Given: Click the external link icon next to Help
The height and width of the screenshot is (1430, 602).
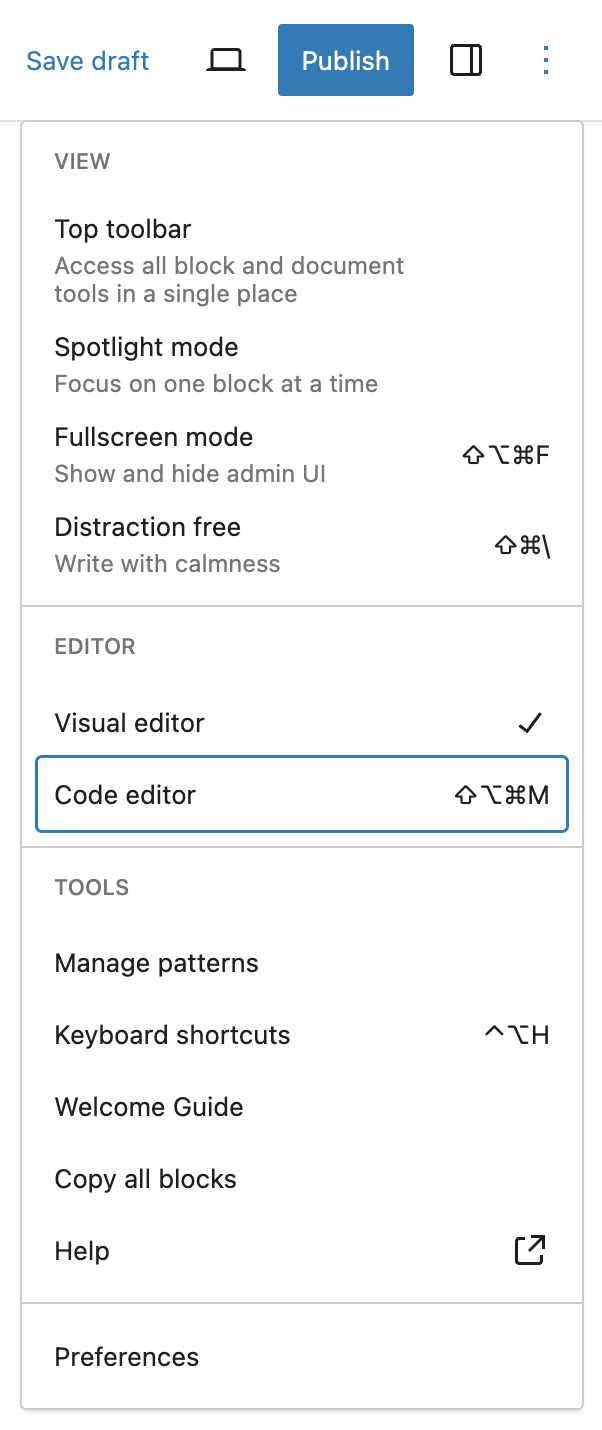Looking at the screenshot, I should [529, 1250].
